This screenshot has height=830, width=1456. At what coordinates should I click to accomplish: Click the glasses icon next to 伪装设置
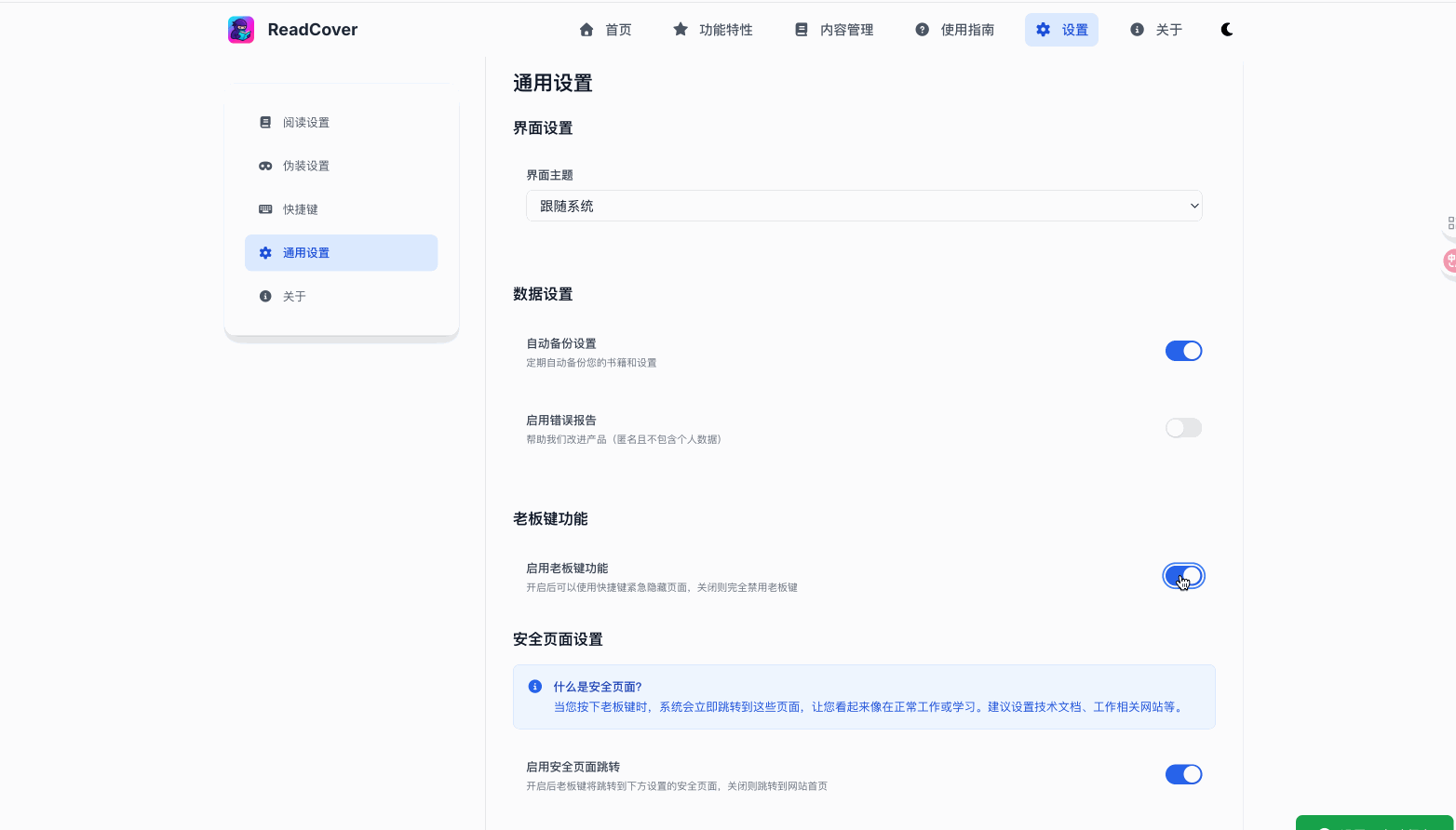click(265, 165)
